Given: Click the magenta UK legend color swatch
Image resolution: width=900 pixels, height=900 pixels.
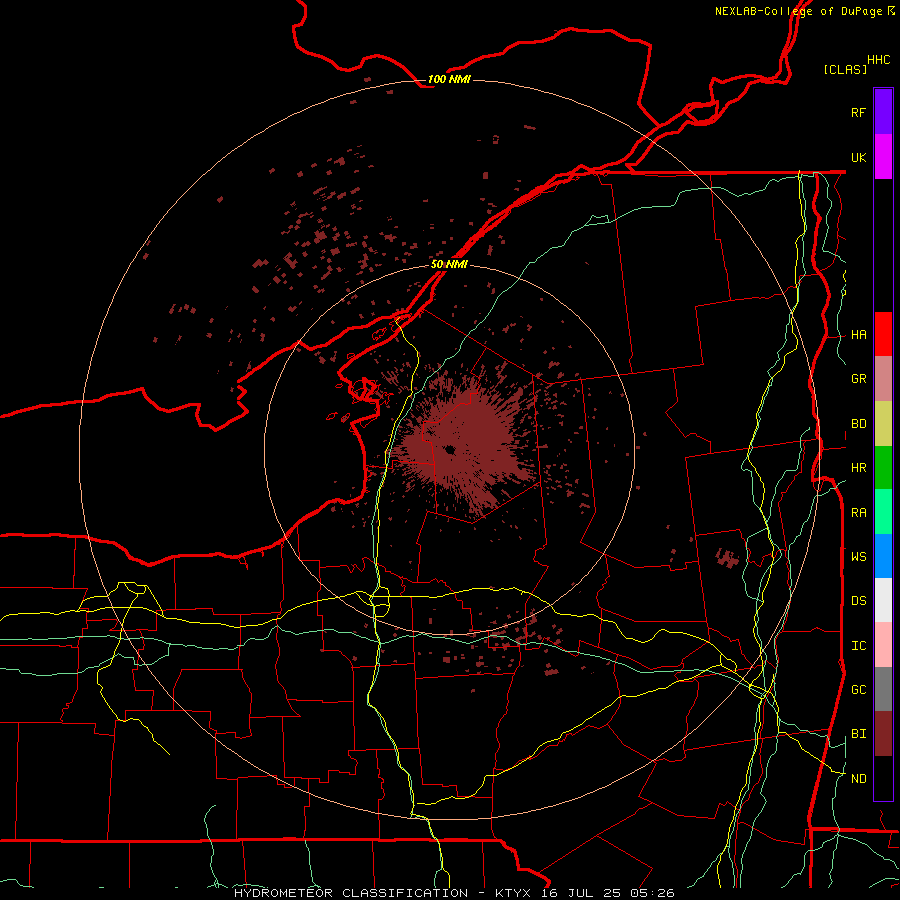Looking at the screenshot, I should pos(883,157).
